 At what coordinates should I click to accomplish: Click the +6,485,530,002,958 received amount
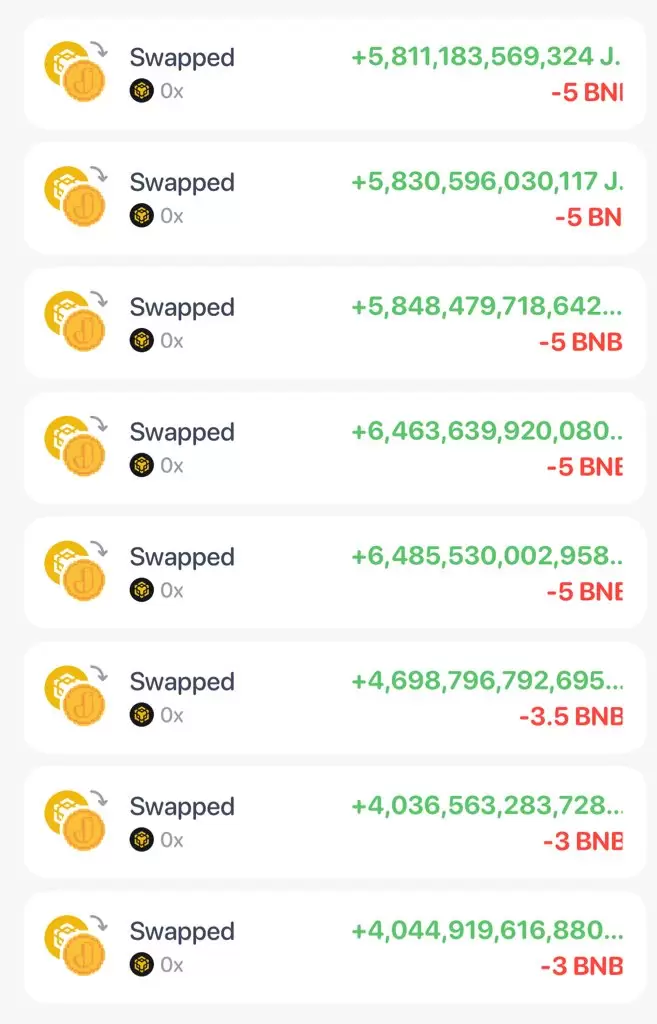click(x=487, y=556)
